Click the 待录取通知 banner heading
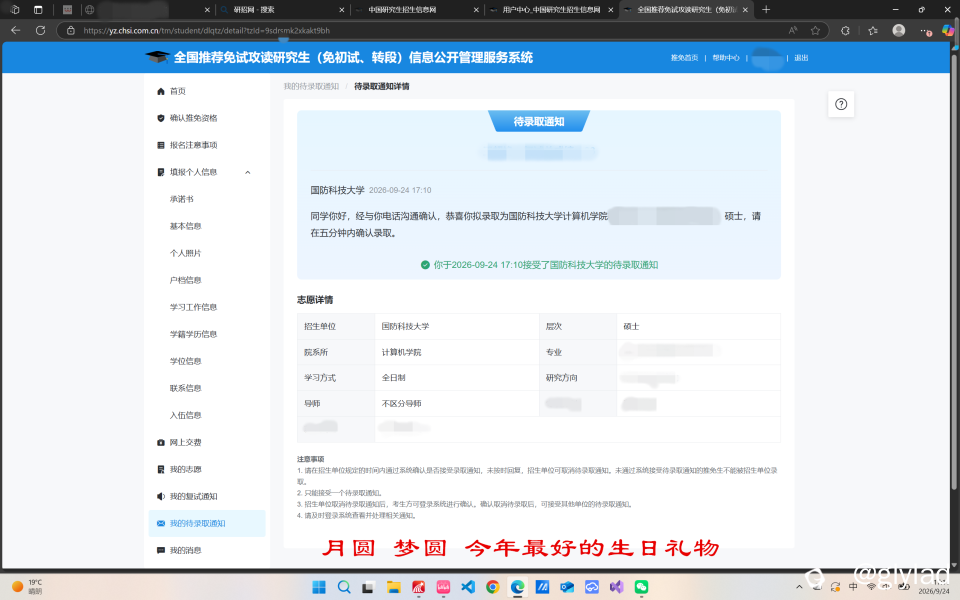This screenshot has height=600, width=960. (x=539, y=121)
